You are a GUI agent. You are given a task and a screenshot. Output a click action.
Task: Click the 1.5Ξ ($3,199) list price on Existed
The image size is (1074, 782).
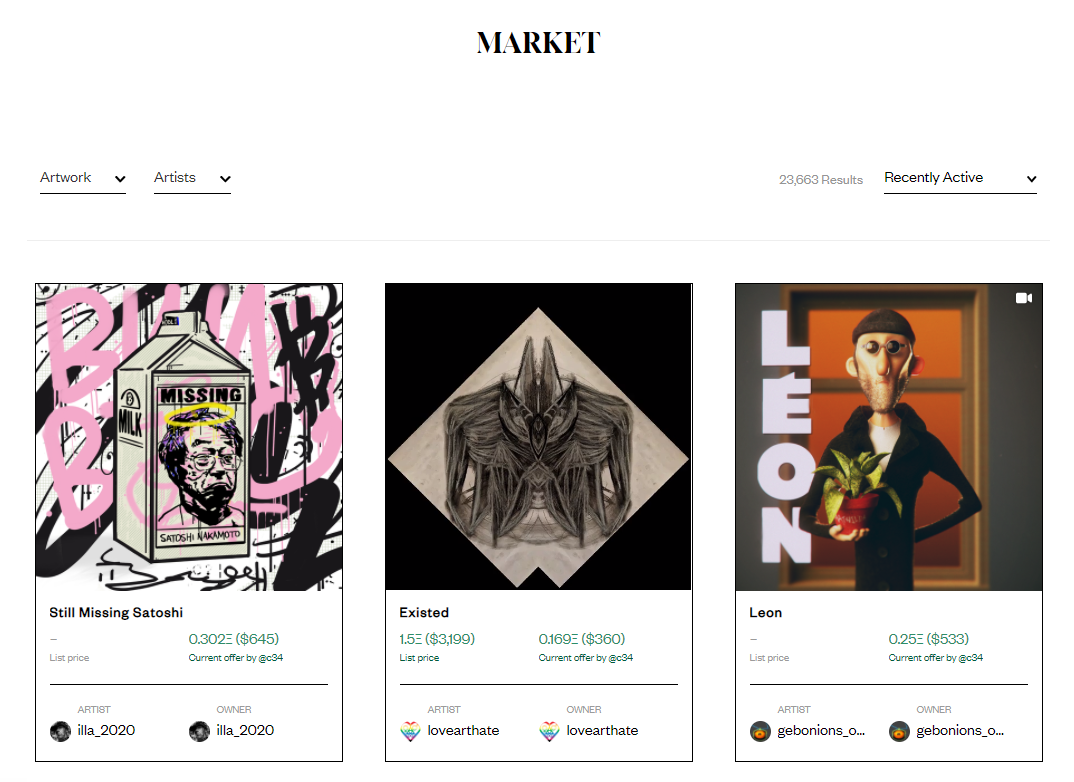(x=437, y=639)
